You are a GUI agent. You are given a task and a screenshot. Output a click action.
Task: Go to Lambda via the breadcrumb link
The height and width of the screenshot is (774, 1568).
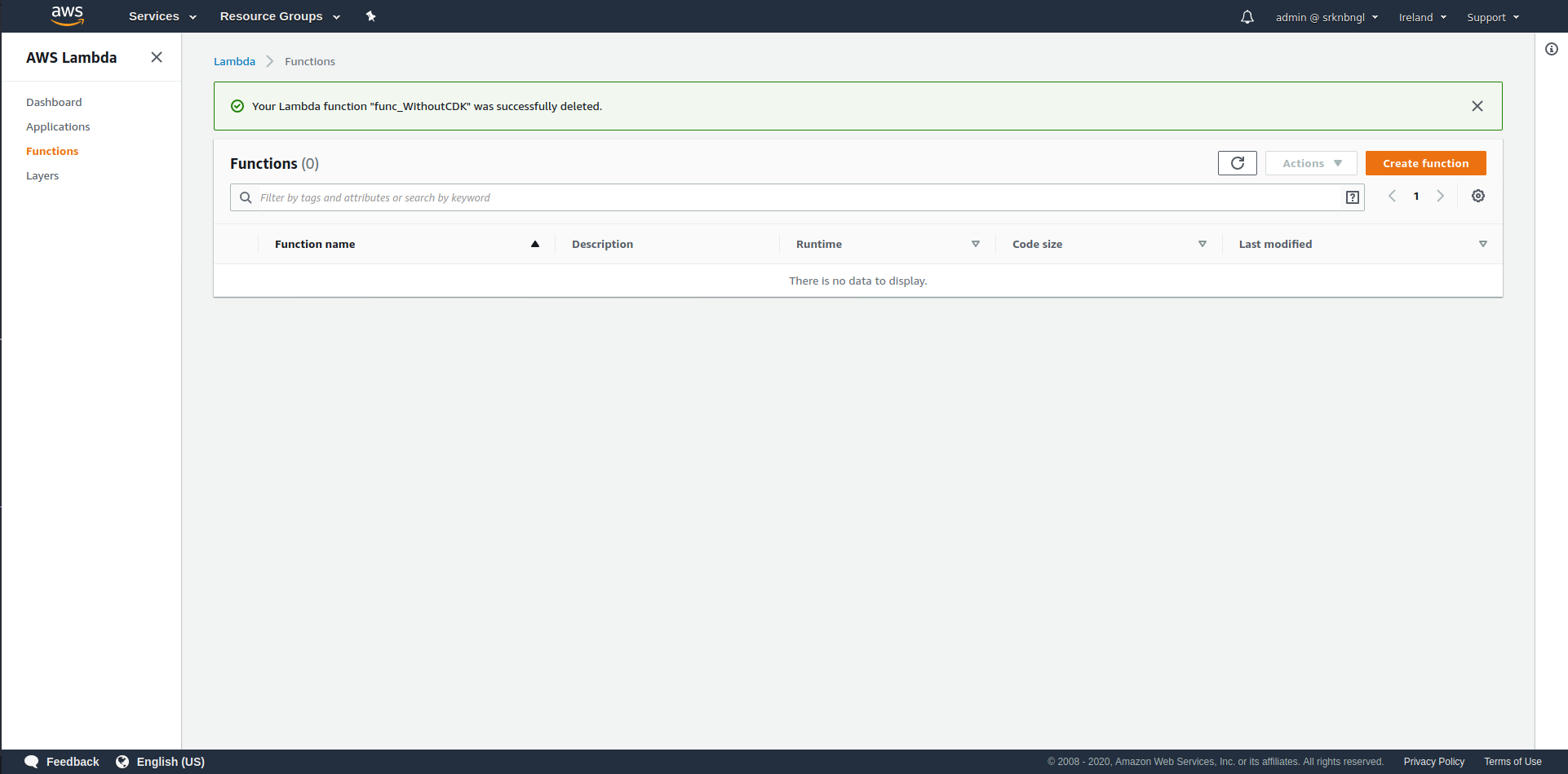pyautogui.click(x=234, y=61)
